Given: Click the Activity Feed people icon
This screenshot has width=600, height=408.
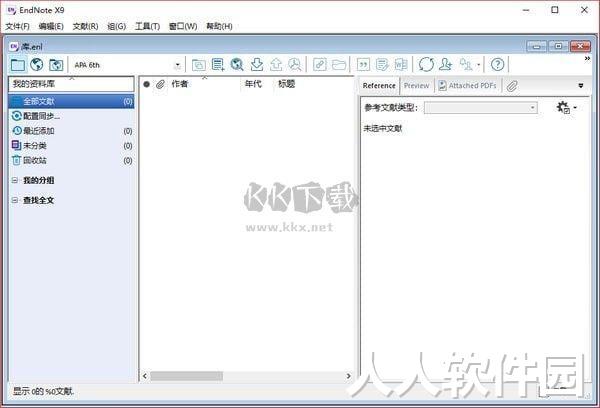Looking at the screenshot, I should pos(466,65).
